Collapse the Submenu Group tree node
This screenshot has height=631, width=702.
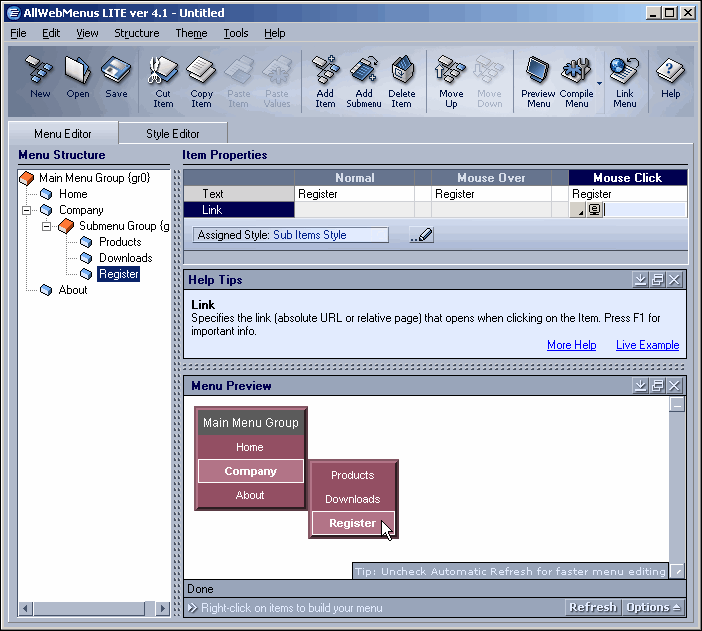pos(47,226)
